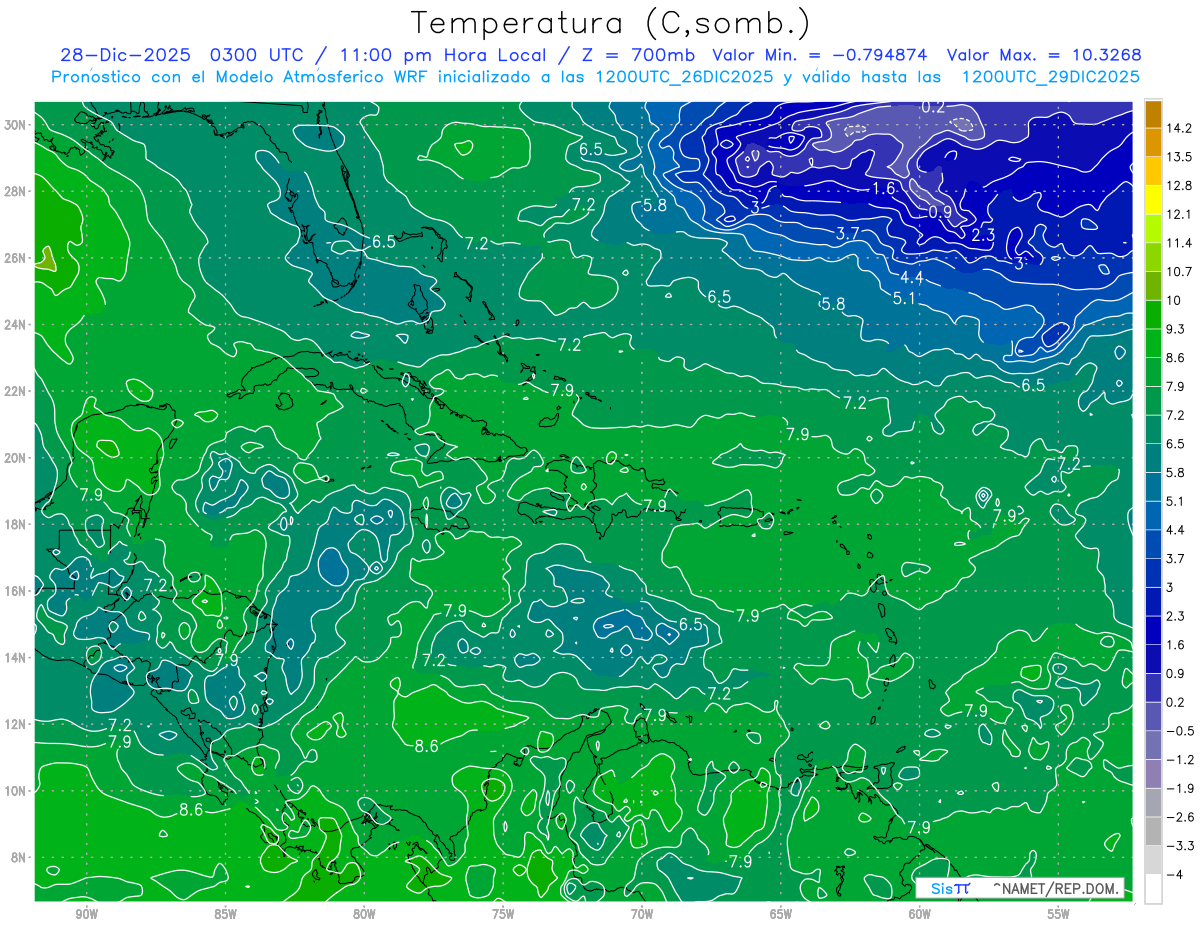Screen dimensions: 1200x927
Task: Click the 9.3 value on the color scale
Action: click(1177, 329)
